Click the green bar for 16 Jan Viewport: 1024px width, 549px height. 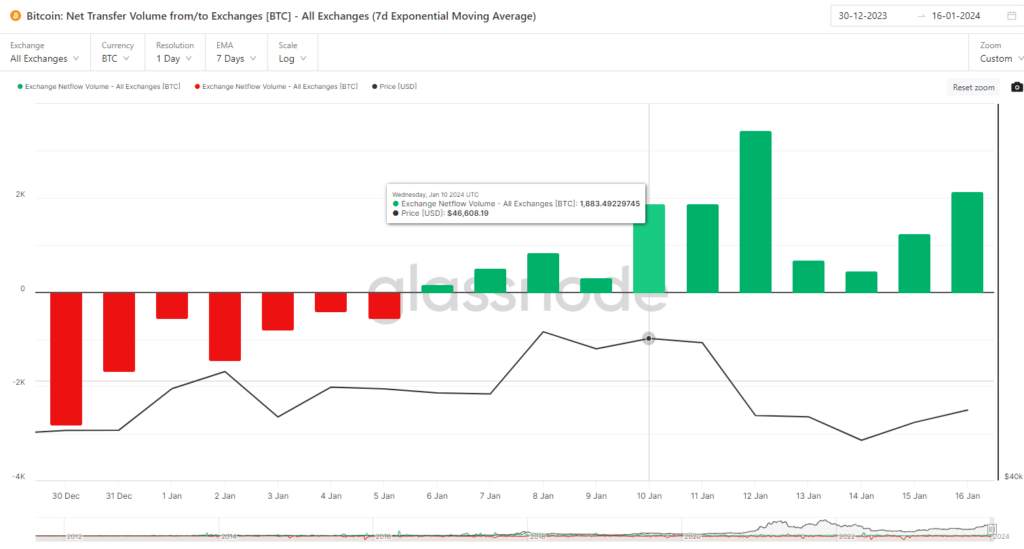click(967, 242)
